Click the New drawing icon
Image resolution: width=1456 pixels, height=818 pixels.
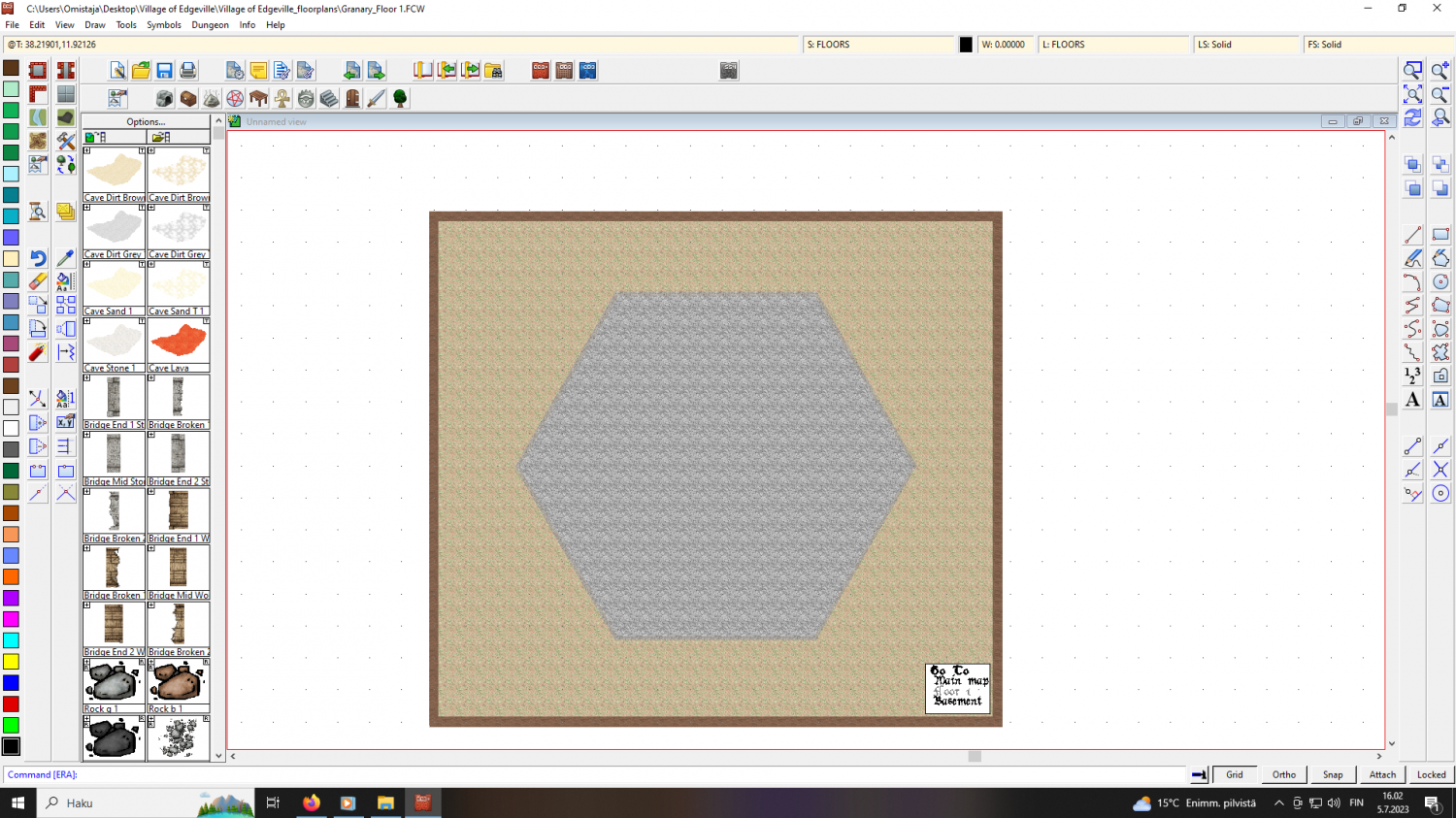117,71
